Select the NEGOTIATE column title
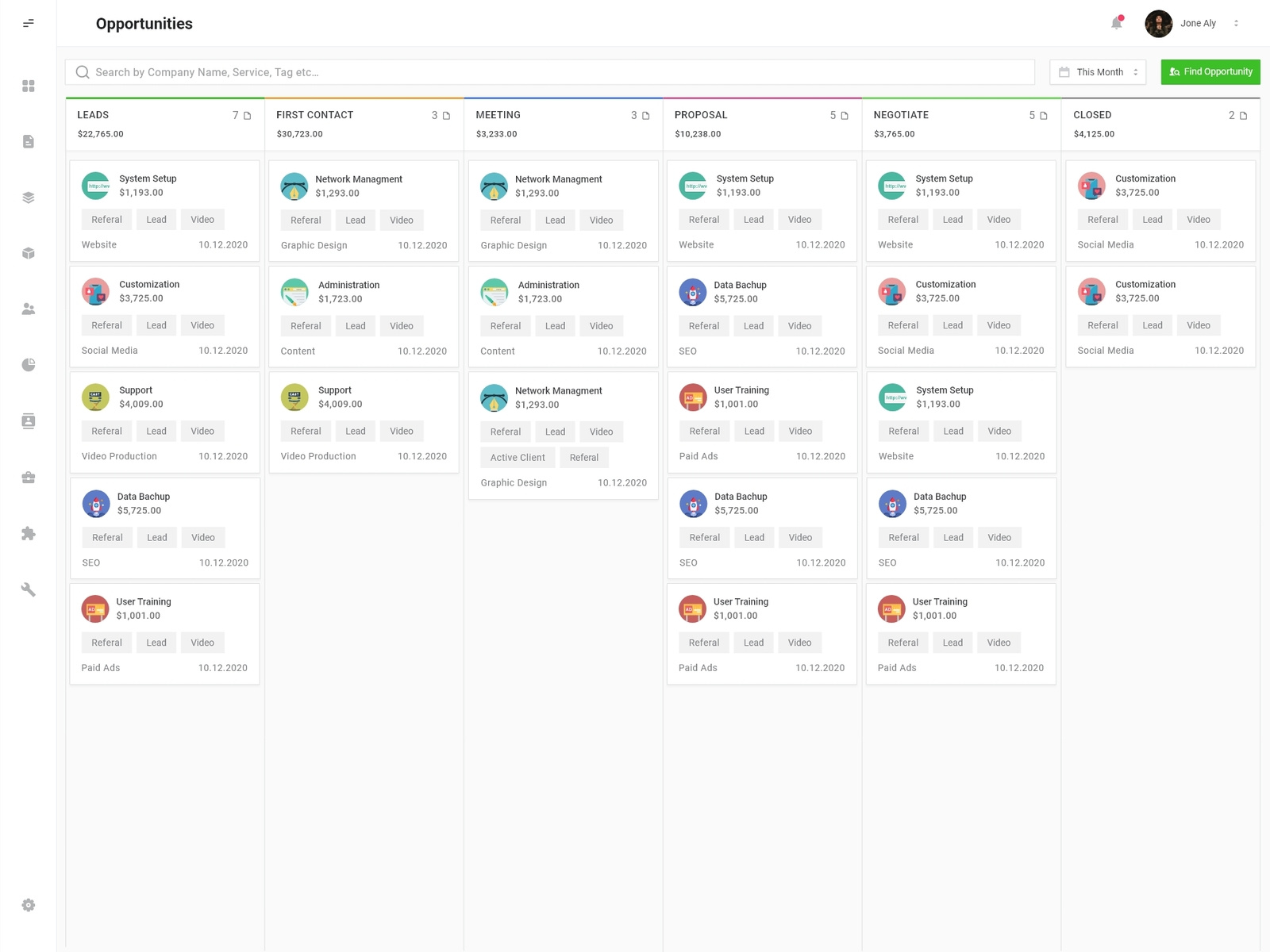This screenshot has height=952, width=1270. [x=901, y=115]
